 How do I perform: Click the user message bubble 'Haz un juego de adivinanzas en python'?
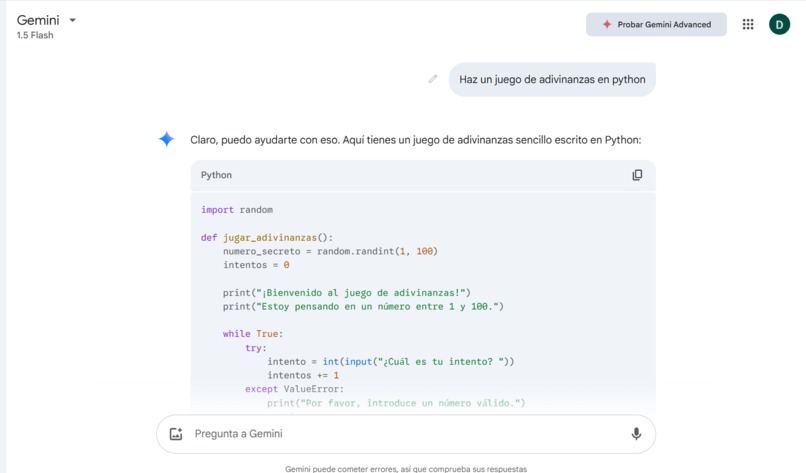click(x=552, y=79)
